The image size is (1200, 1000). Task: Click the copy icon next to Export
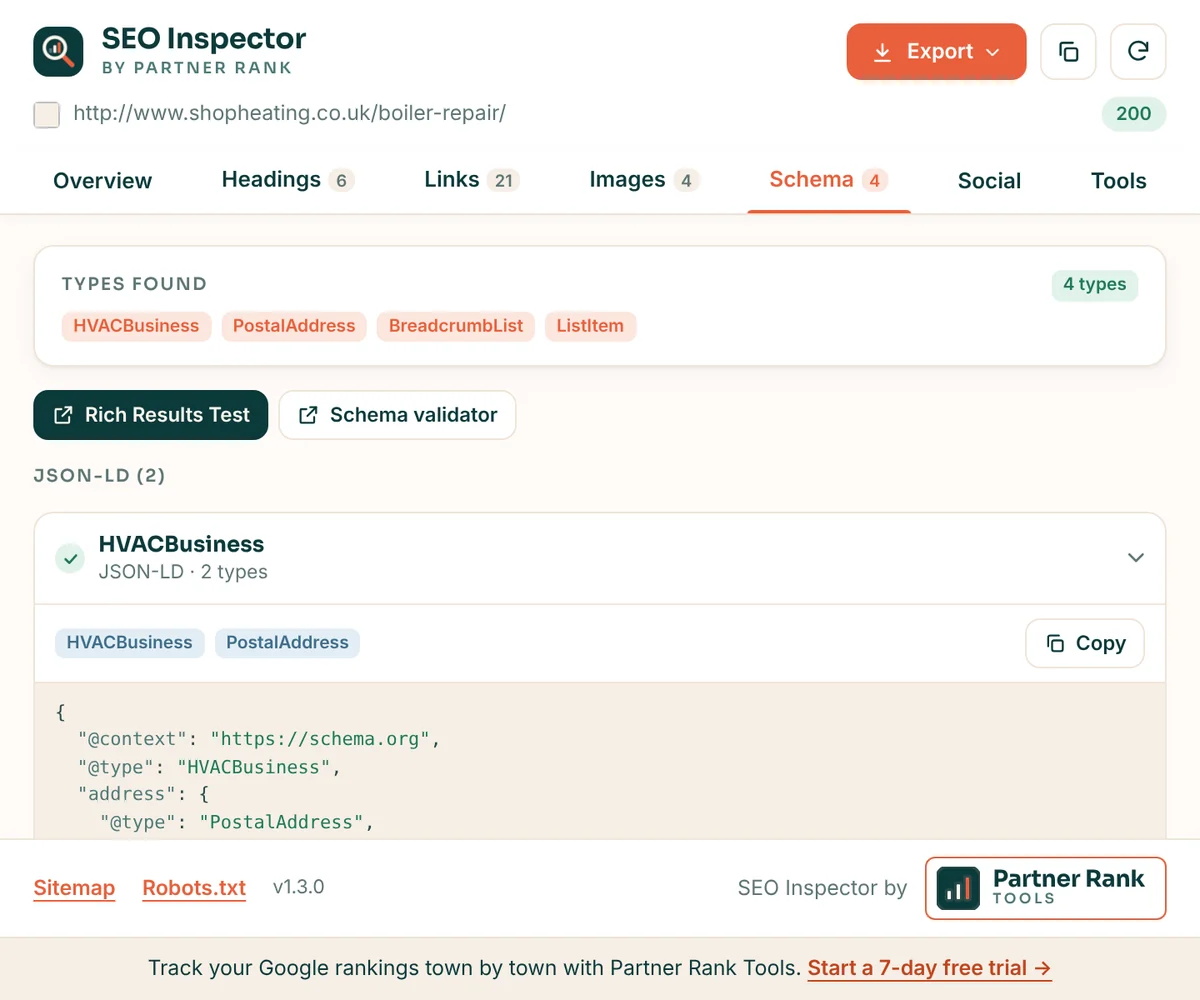pyautogui.click(x=1068, y=52)
